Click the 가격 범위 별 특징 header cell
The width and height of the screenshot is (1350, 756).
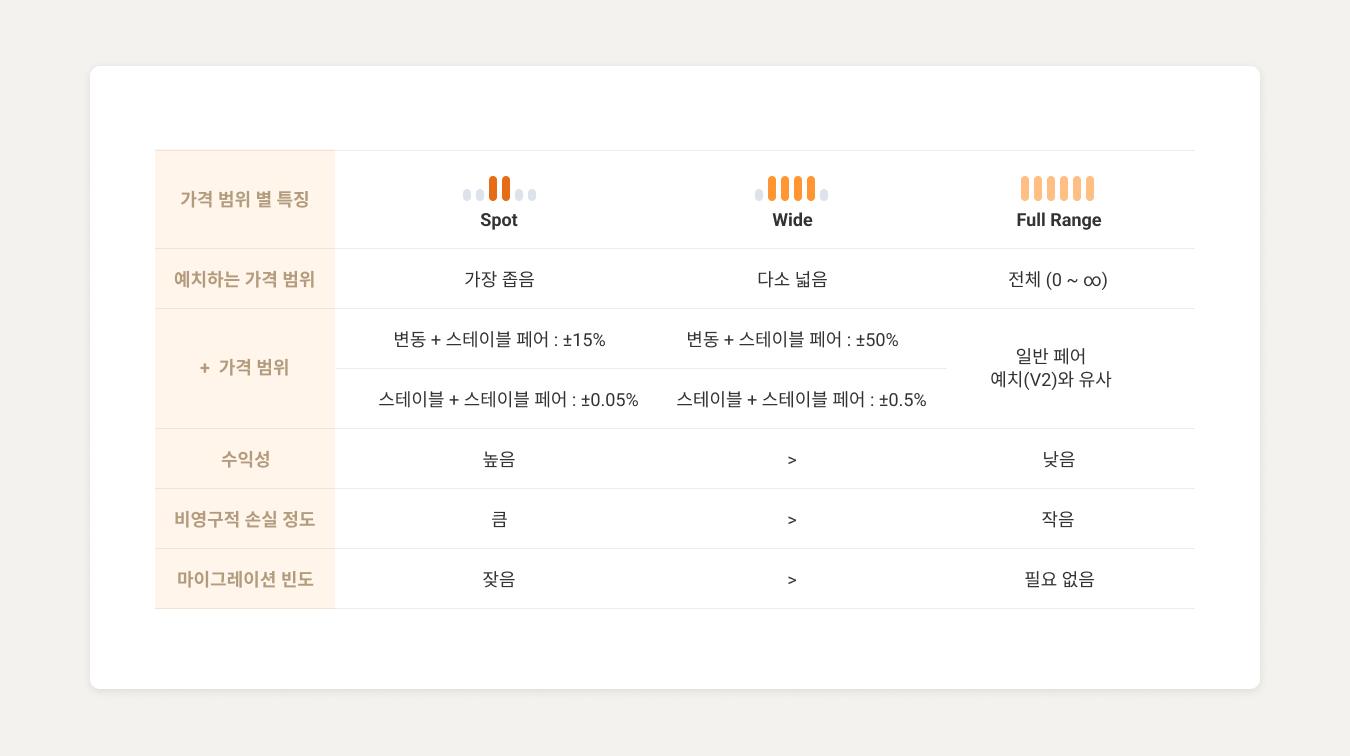[245, 199]
